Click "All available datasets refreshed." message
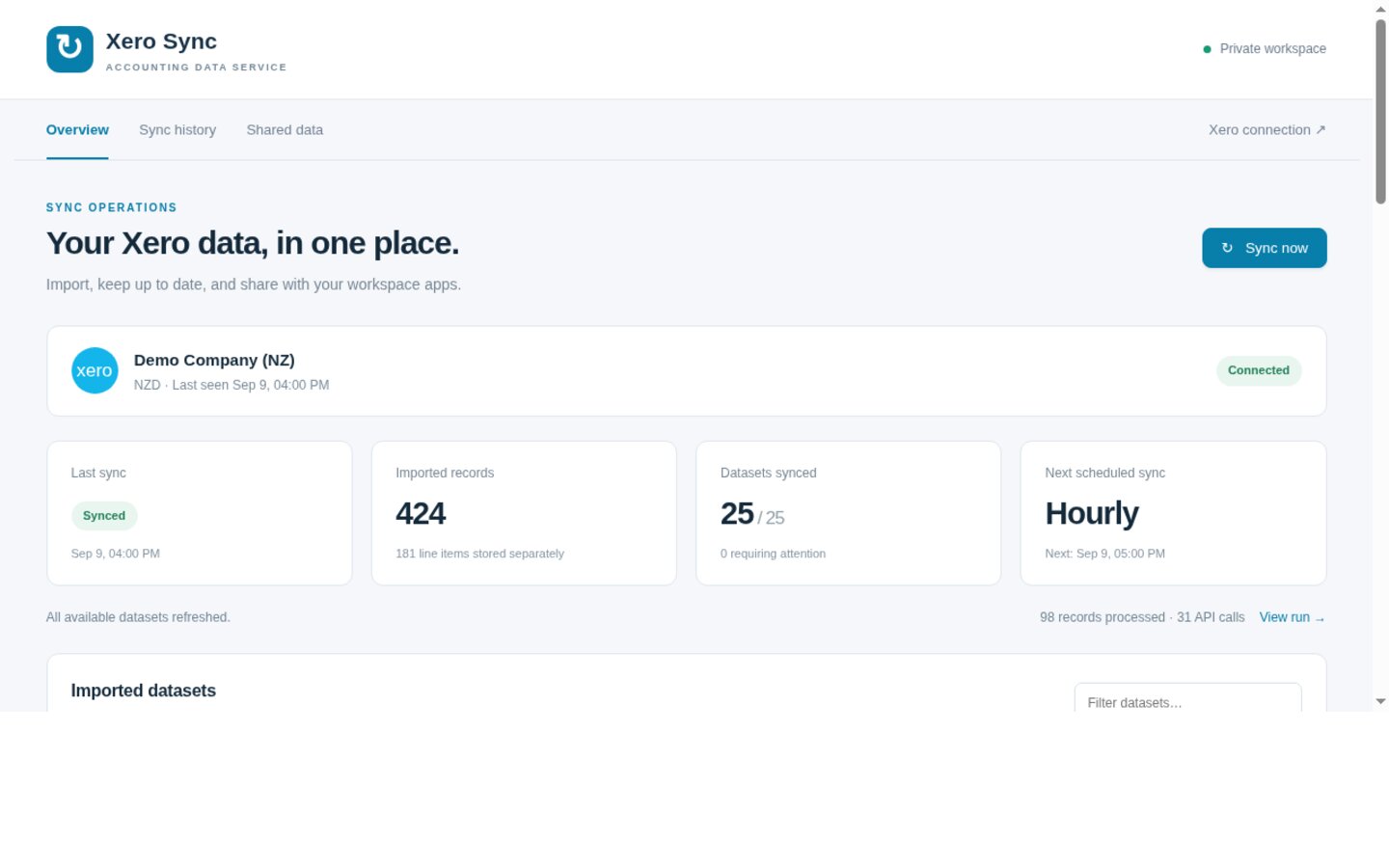Image resolution: width=1389 pixels, height=868 pixels. pos(138,617)
